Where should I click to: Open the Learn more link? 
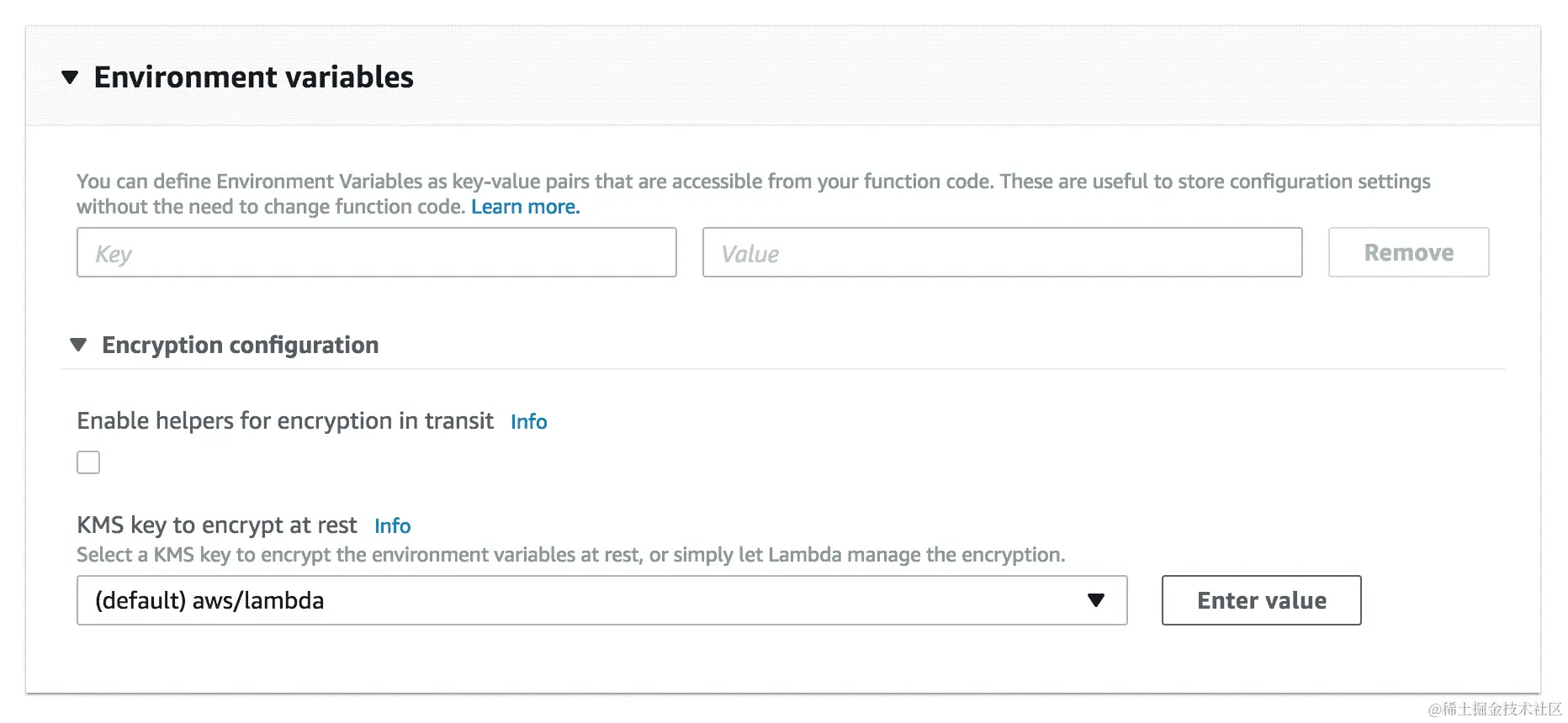tap(525, 207)
